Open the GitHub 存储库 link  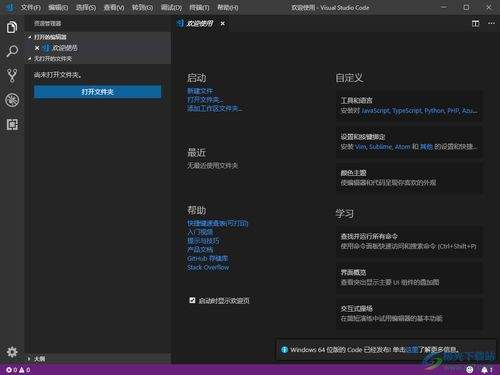[208, 258]
